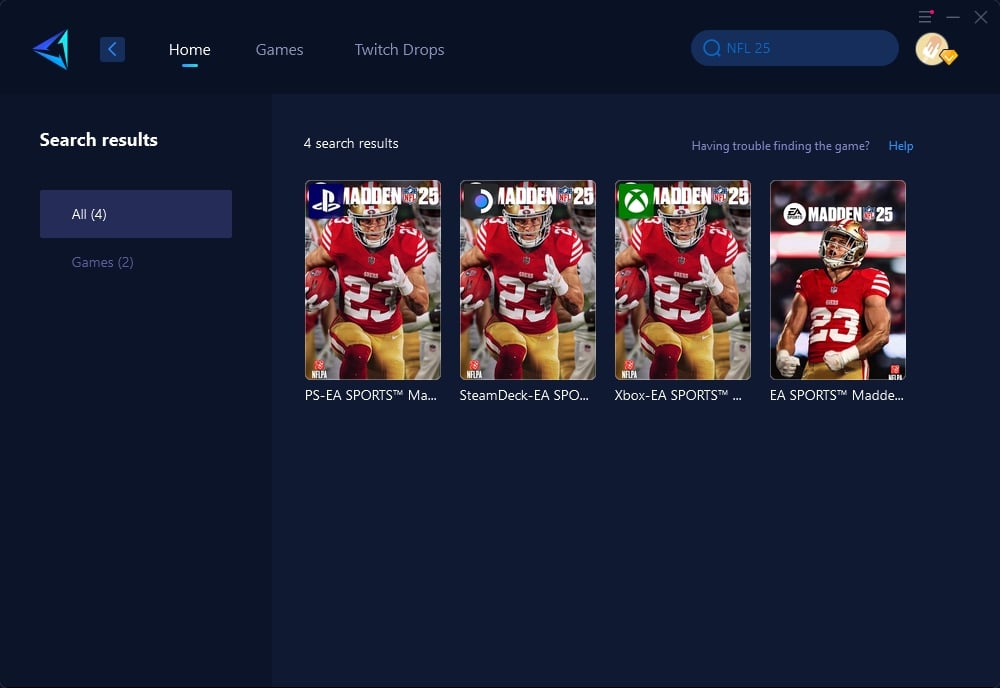Open PS-EA SPORTS Madden cover thumbnail
Screen dimensions: 1000x688
coord(373,280)
